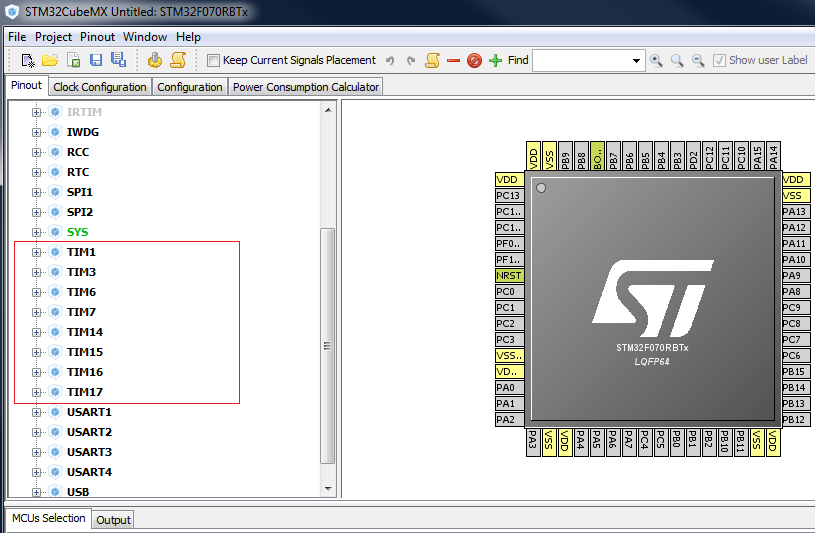Switch to the Clock Configuration tab
The height and width of the screenshot is (539, 815).
click(100, 87)
